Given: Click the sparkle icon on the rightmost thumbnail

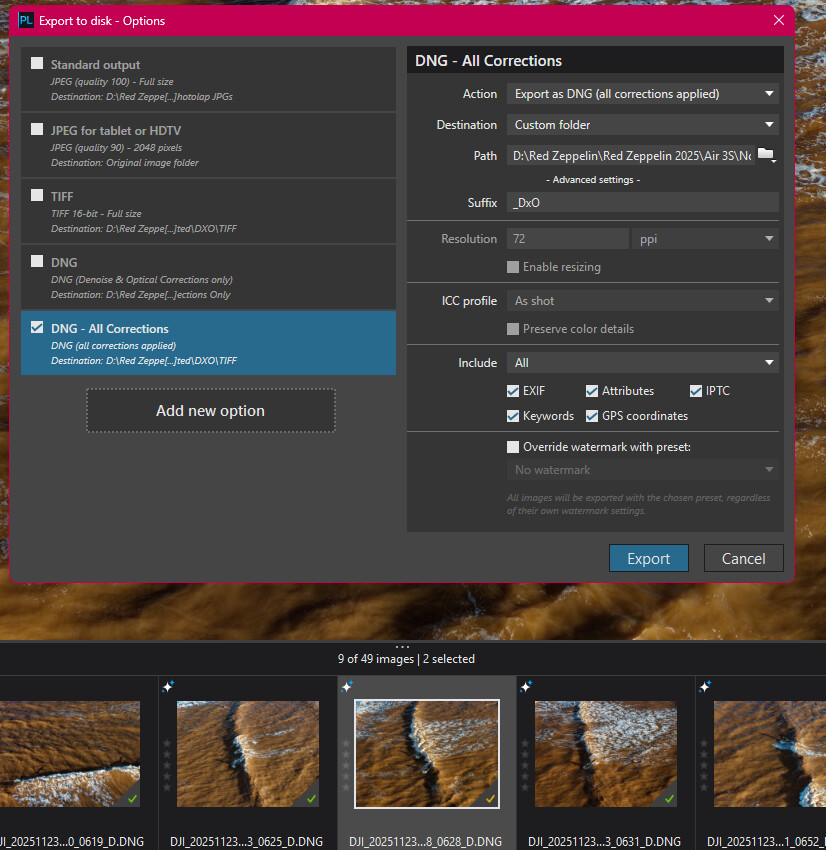Looking at the screenshot, I should click(x=705, y=687).
